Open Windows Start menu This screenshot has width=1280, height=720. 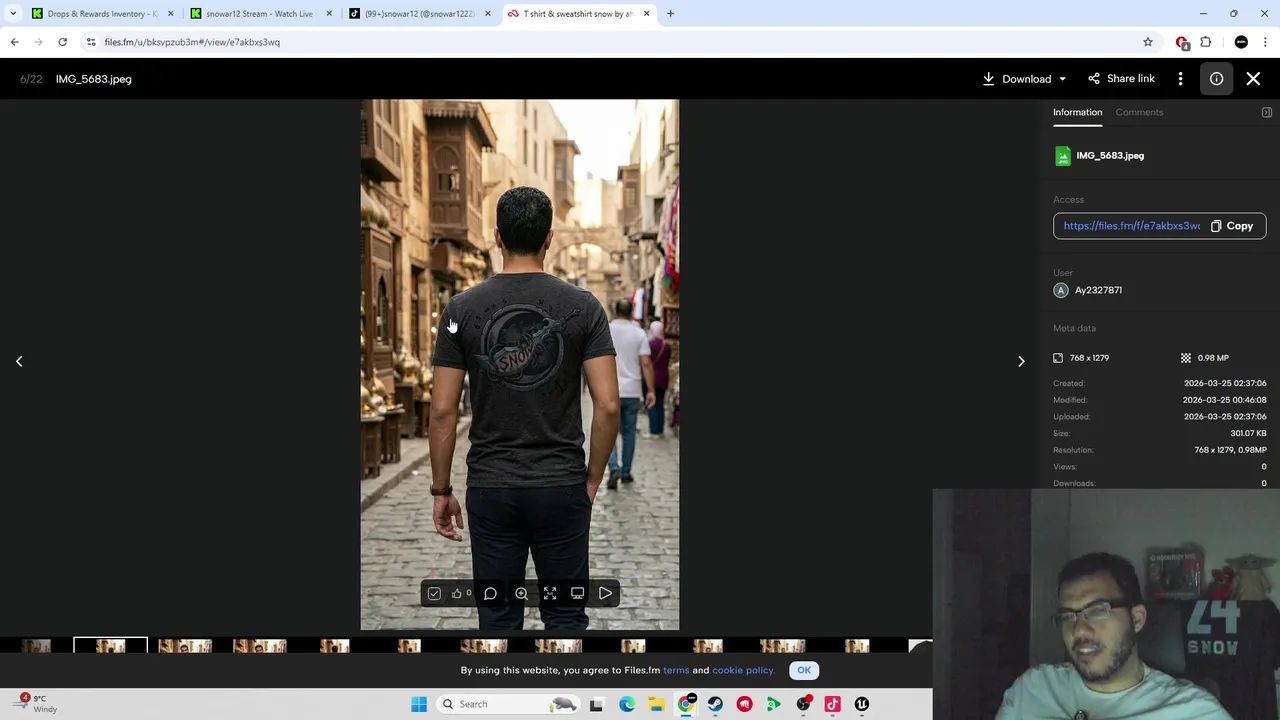click(x=419, y=704)
